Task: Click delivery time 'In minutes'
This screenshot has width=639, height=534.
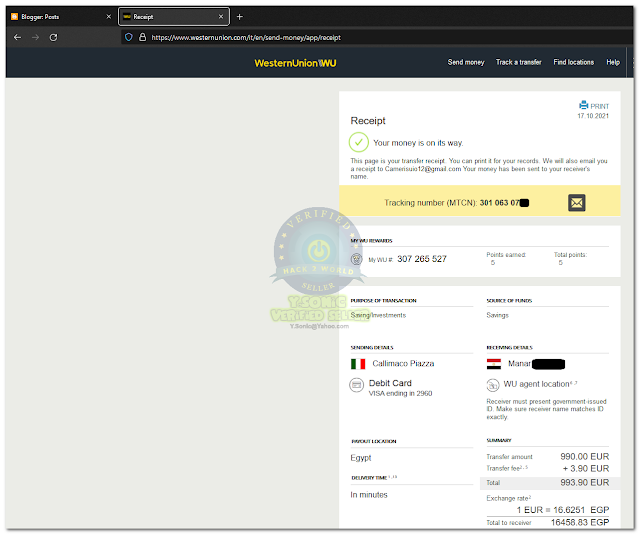Action: (369, 495)
